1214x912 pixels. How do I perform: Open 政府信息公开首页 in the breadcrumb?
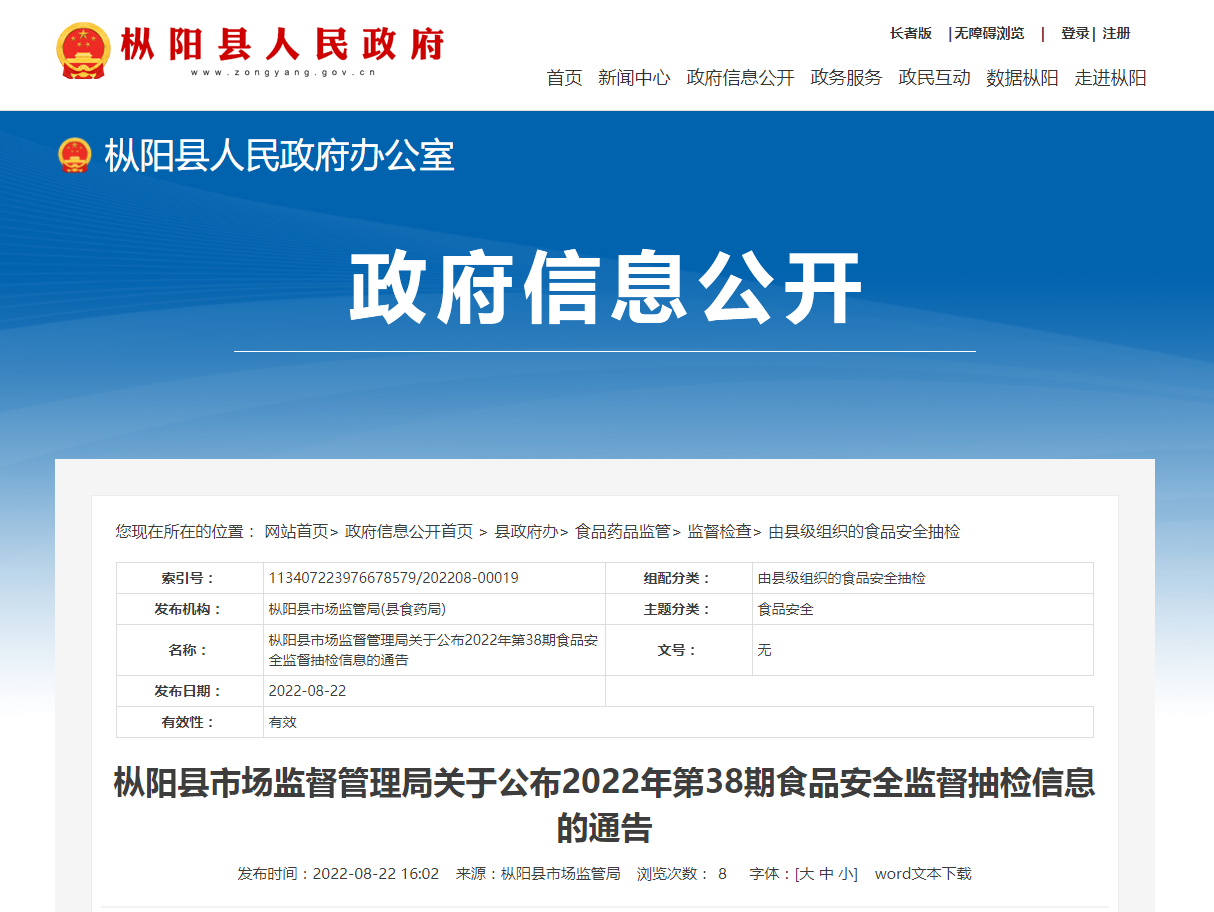[x=409, y=532]
